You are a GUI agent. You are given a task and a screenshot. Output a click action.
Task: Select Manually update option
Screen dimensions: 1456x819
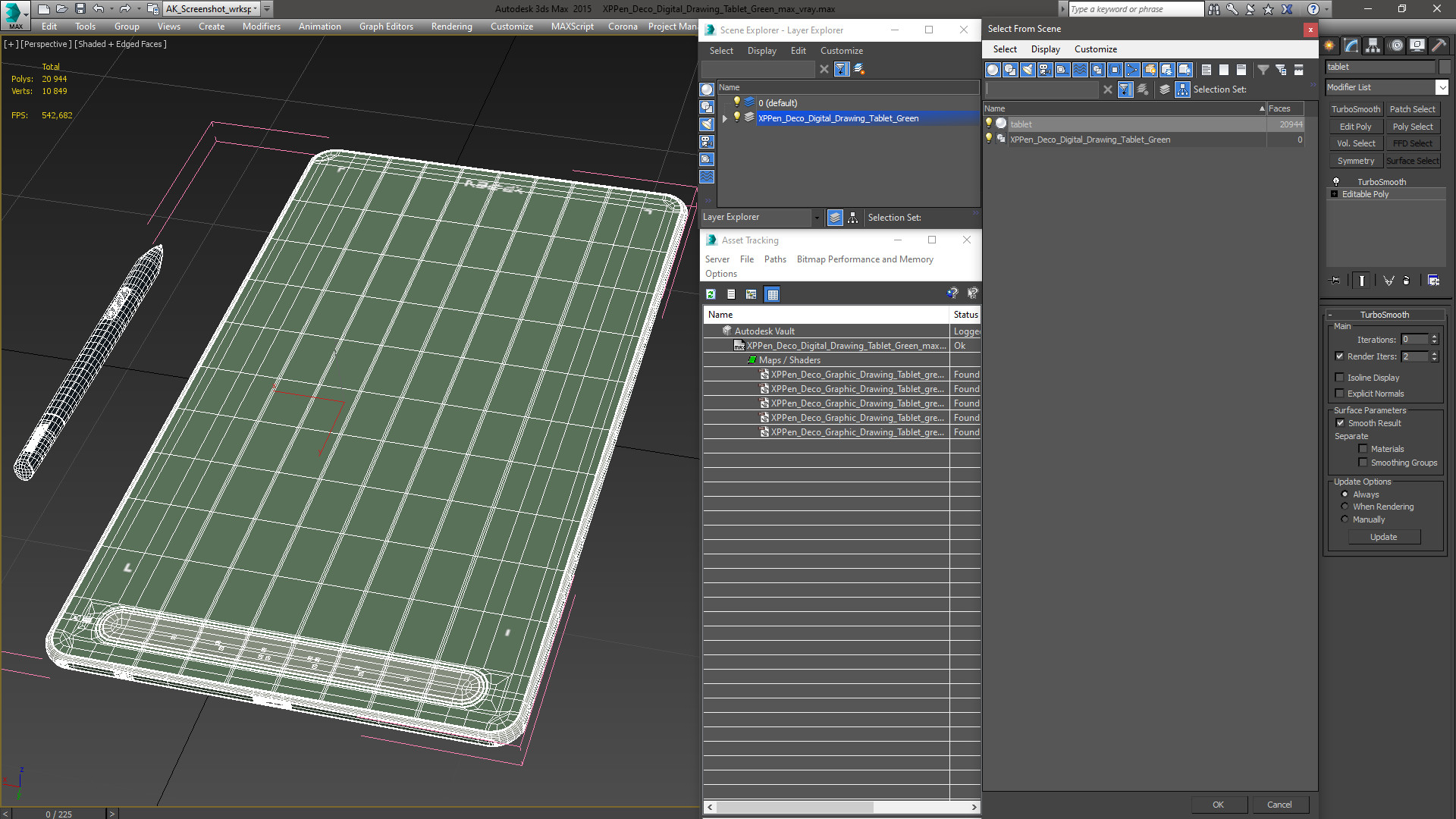(1345, 519)
